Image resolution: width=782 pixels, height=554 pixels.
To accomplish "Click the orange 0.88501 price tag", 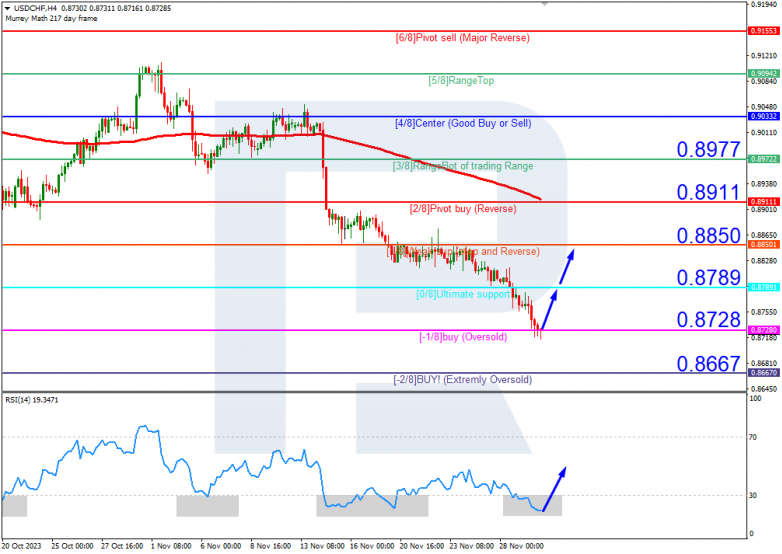I will tap(764, 245).
